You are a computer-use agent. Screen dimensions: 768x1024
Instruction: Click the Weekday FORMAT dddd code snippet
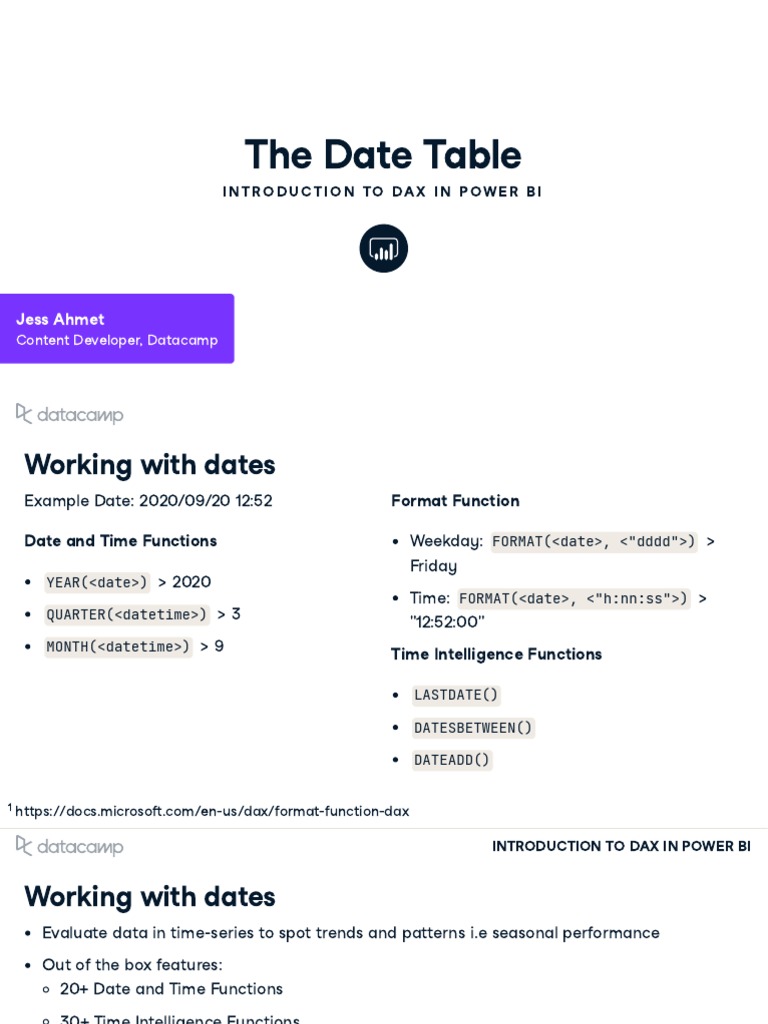pos(594,541)
